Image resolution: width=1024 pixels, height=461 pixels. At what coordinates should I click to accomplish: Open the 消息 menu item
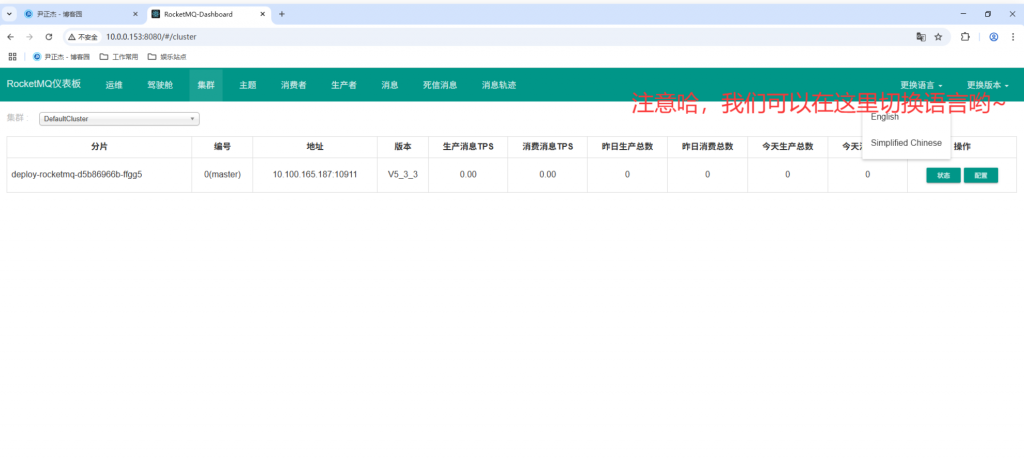pos(390,85)
